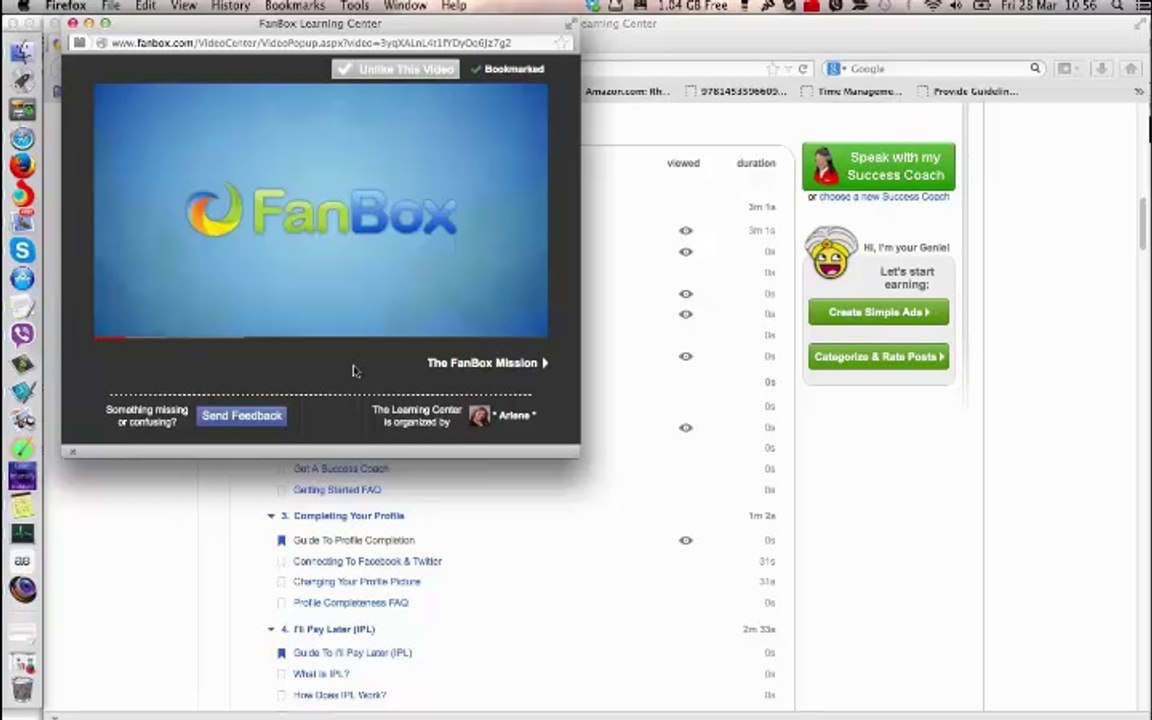Toggle bookmark for Changing Your Profile Picture
This screenshot has width=1152, height=720.
pyautogui.click(x=281, y=582)
